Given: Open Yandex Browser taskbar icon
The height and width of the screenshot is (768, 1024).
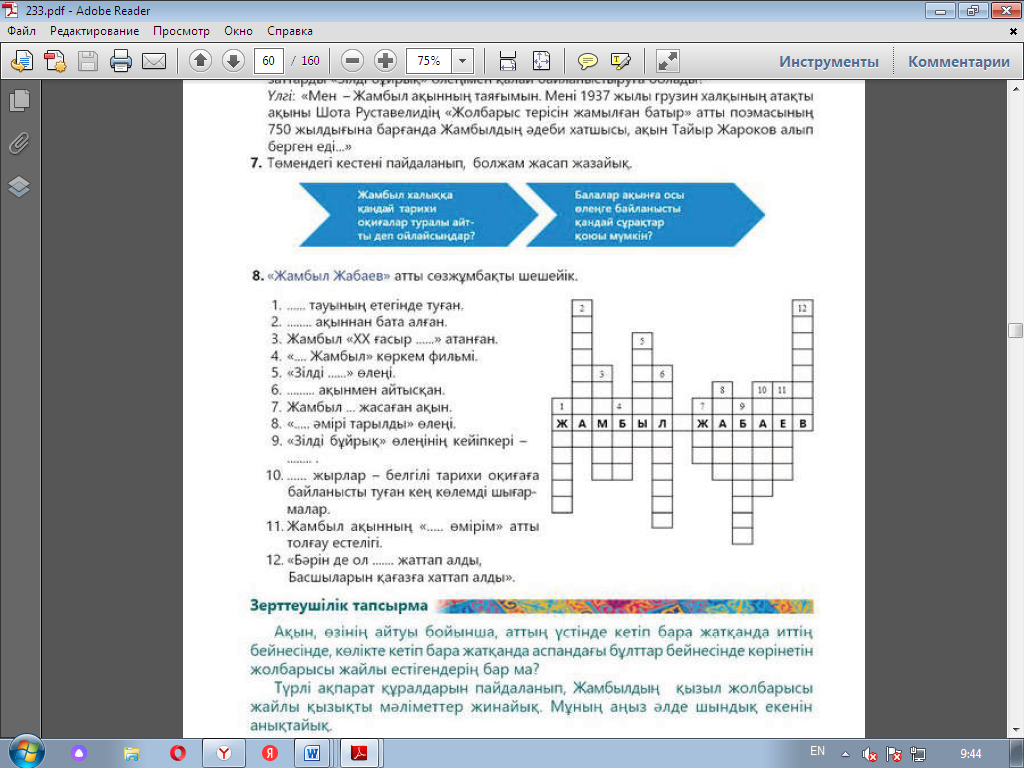Looking at the screenshot, I should click(x=224, y=753).
